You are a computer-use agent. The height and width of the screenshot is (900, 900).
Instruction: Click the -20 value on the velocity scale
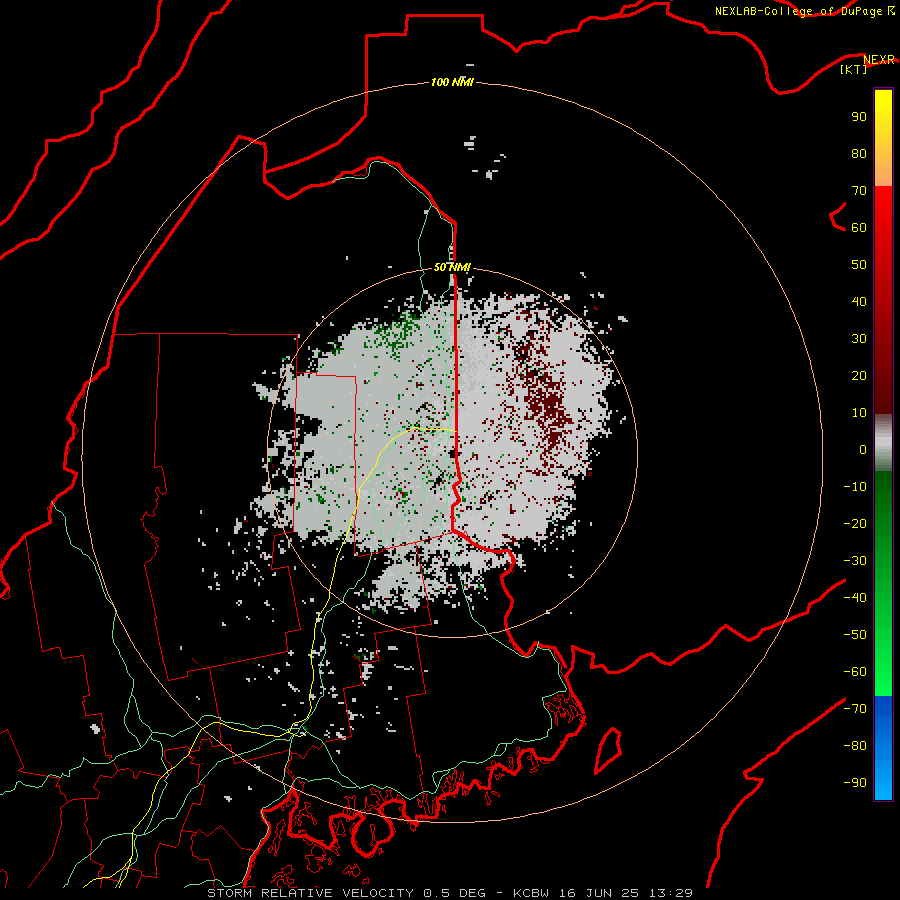[855, 524]
